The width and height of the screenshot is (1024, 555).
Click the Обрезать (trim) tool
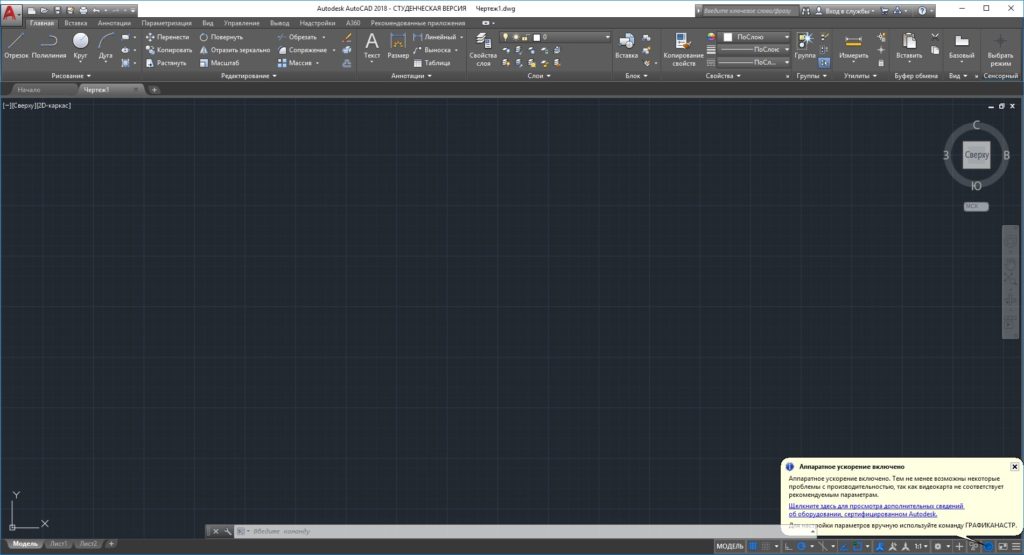tap(297, 37)
